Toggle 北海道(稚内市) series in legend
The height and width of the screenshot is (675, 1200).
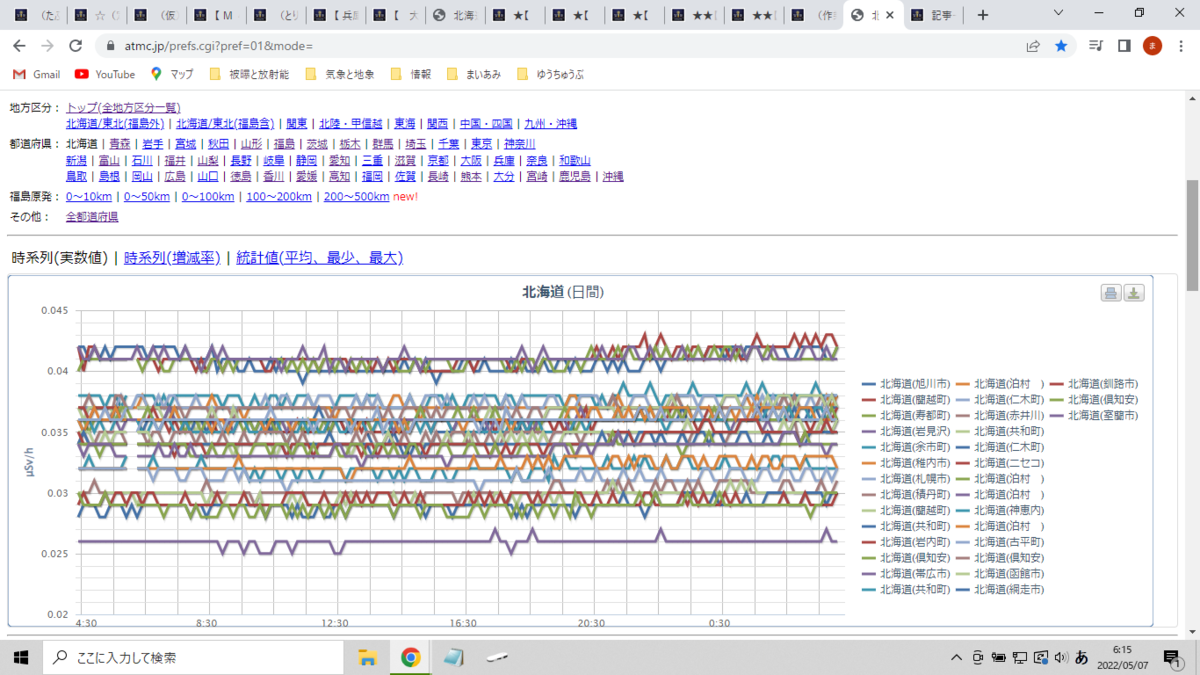coord(905,463)
